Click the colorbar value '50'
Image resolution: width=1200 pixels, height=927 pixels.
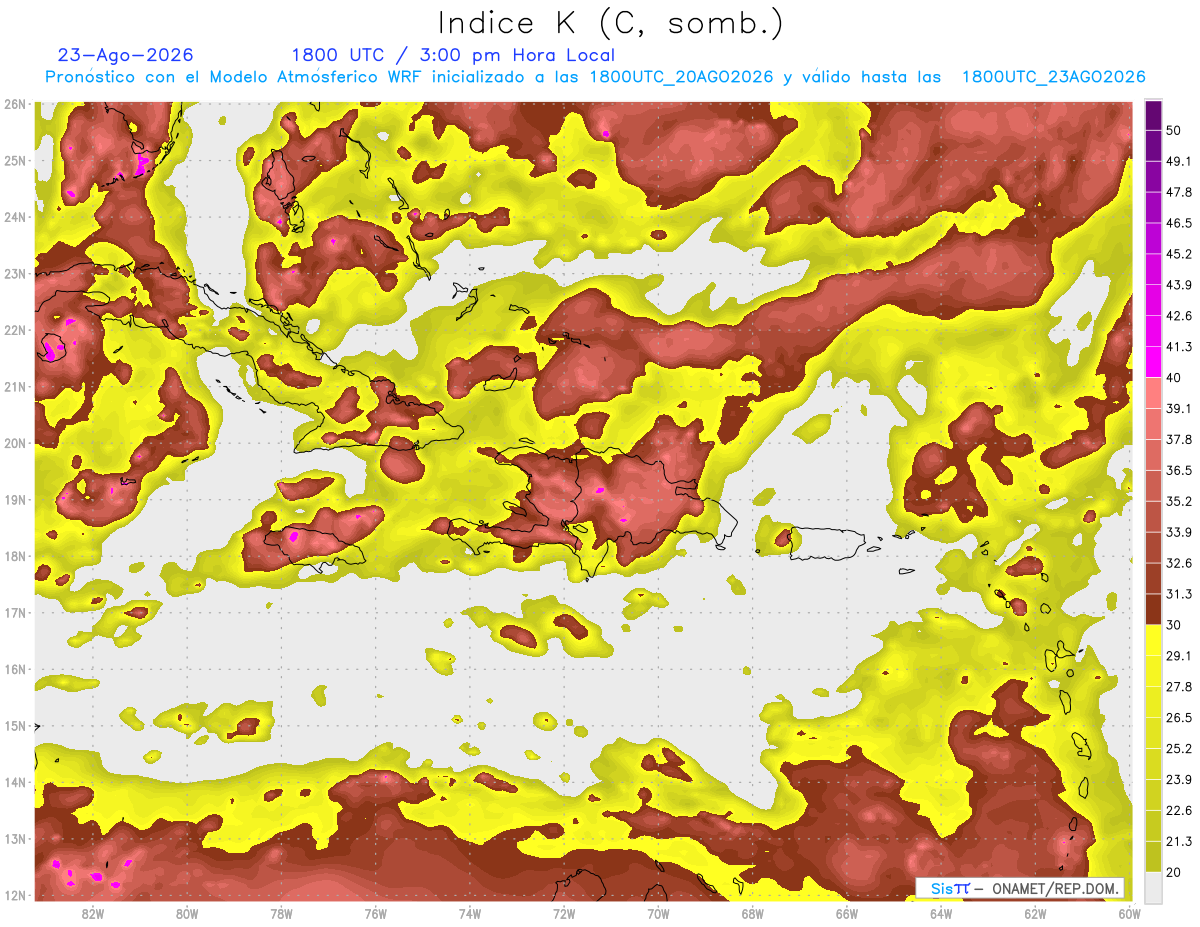(x=1175, y=130)
